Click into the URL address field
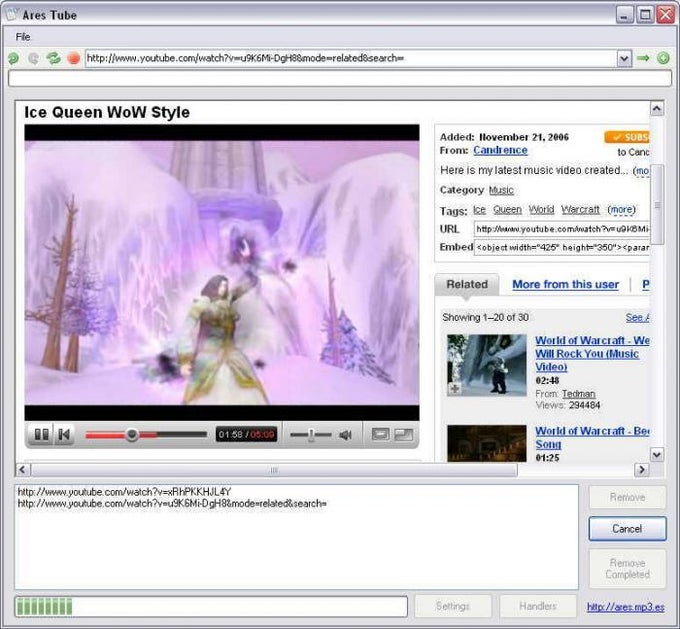The image size is (680, 629). pyautogui.click(x=351, y=58)
